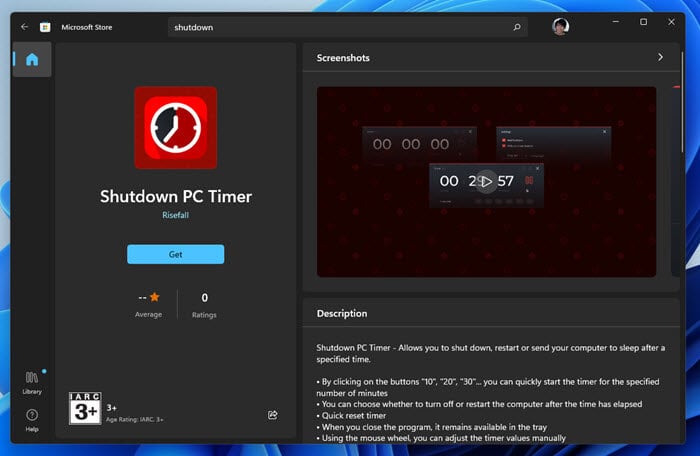
Task: Open the user profile avatar
Action: (560, 27)
